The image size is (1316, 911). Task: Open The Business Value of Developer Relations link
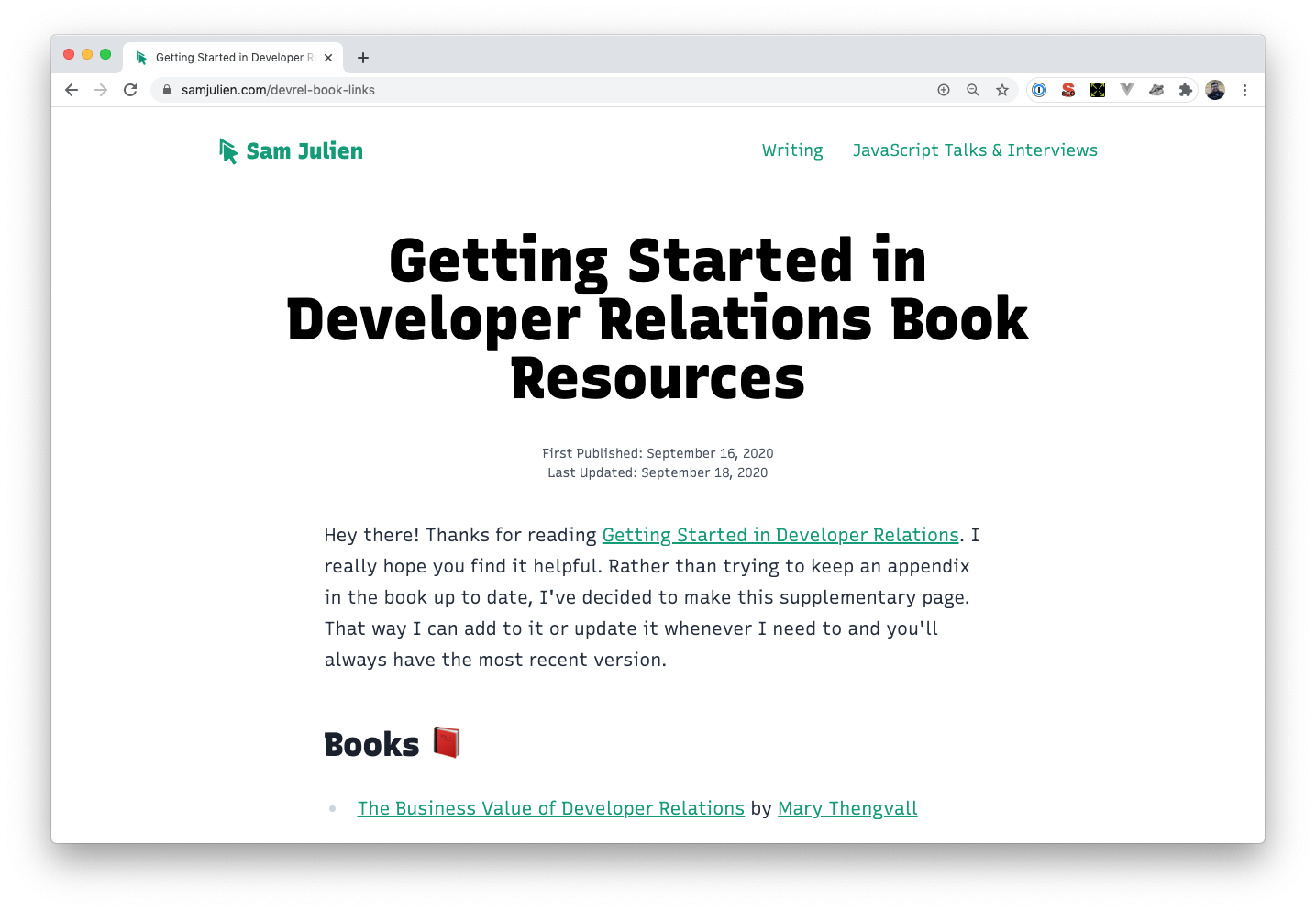[x=550, y=808]
